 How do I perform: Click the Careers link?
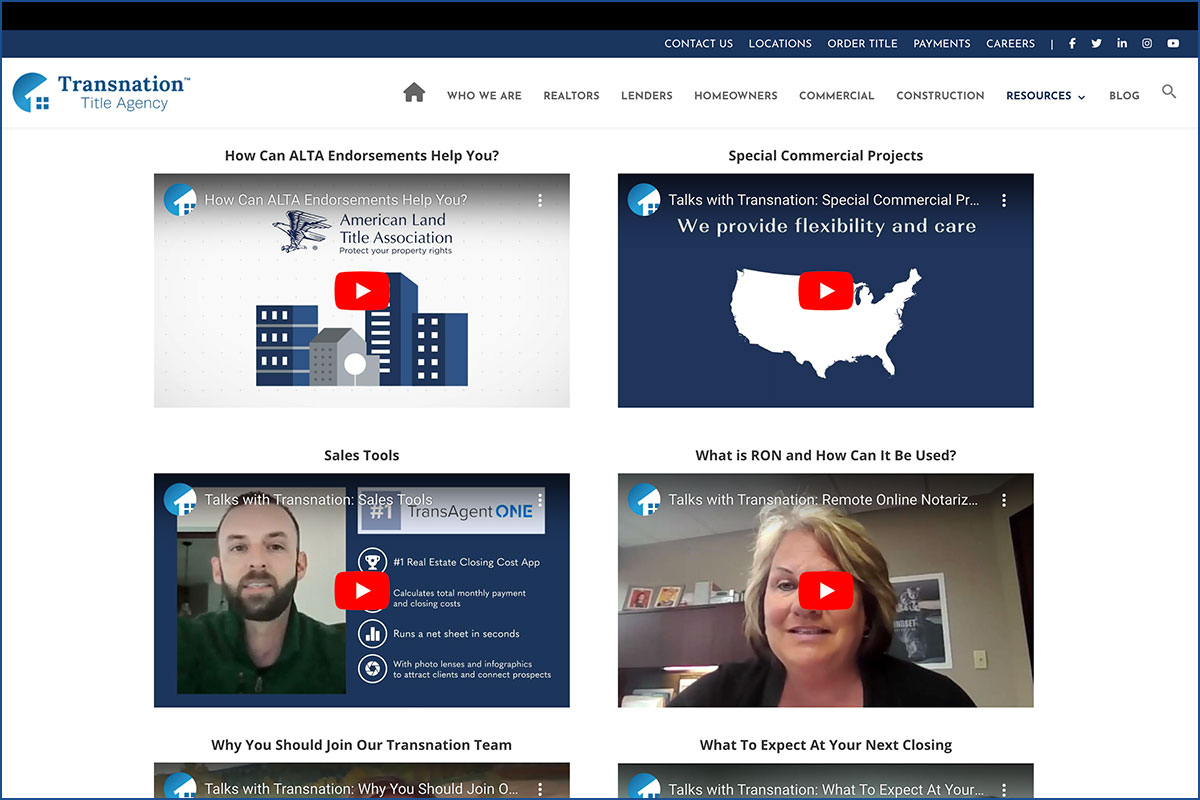[x=1010, y=44]
